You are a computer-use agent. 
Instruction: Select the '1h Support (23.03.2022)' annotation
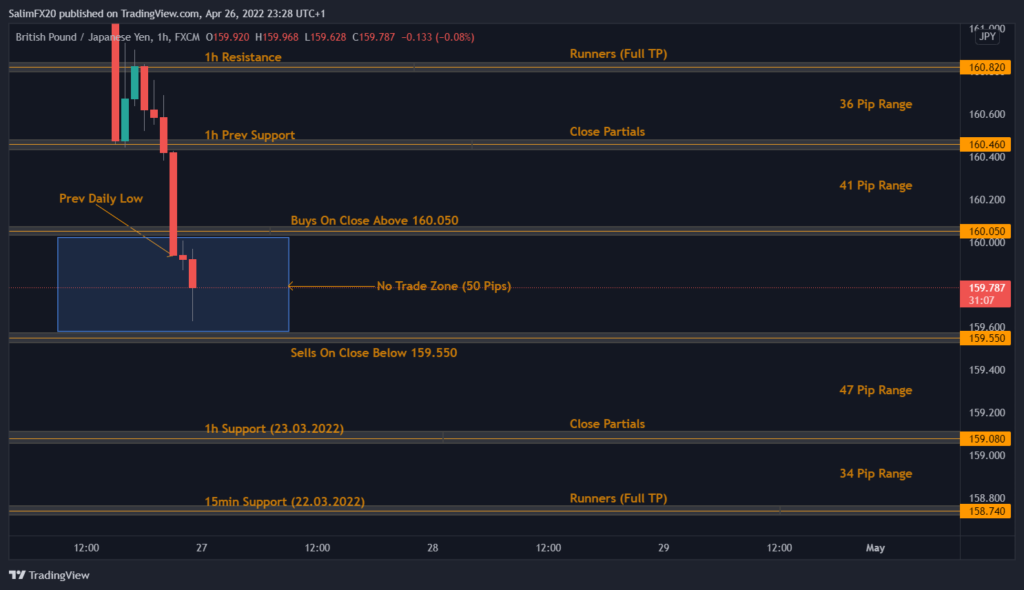[274, 429]
